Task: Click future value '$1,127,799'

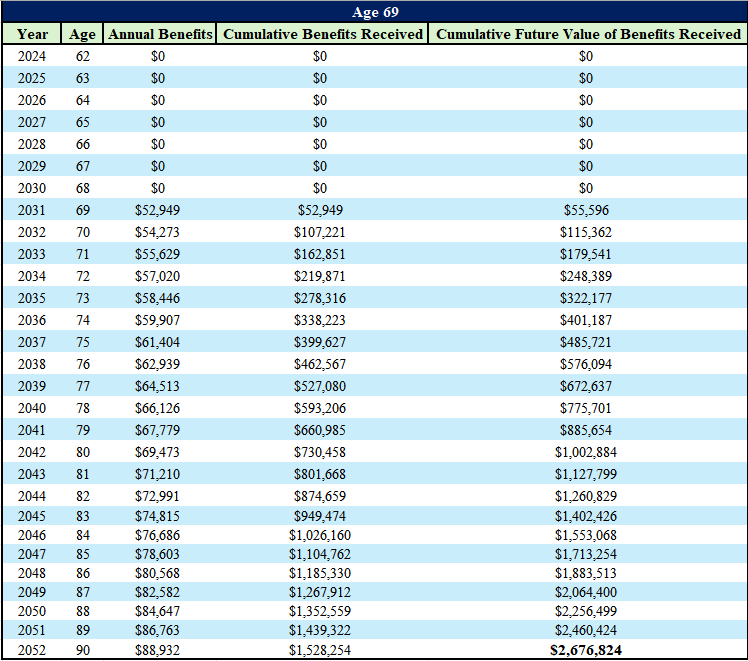Action: (586, 474)
